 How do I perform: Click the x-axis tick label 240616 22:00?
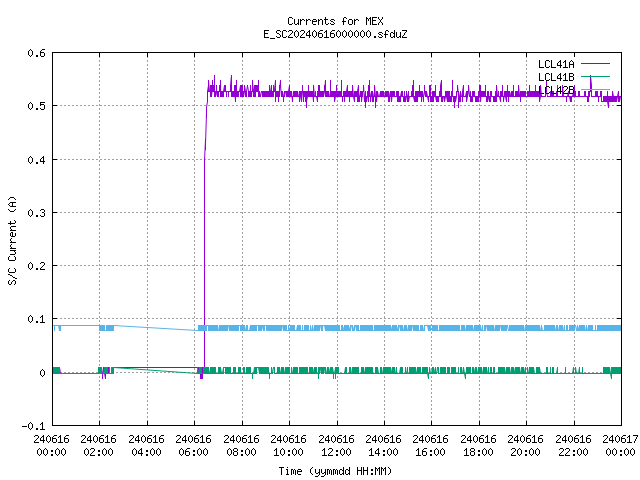(573, 446)
